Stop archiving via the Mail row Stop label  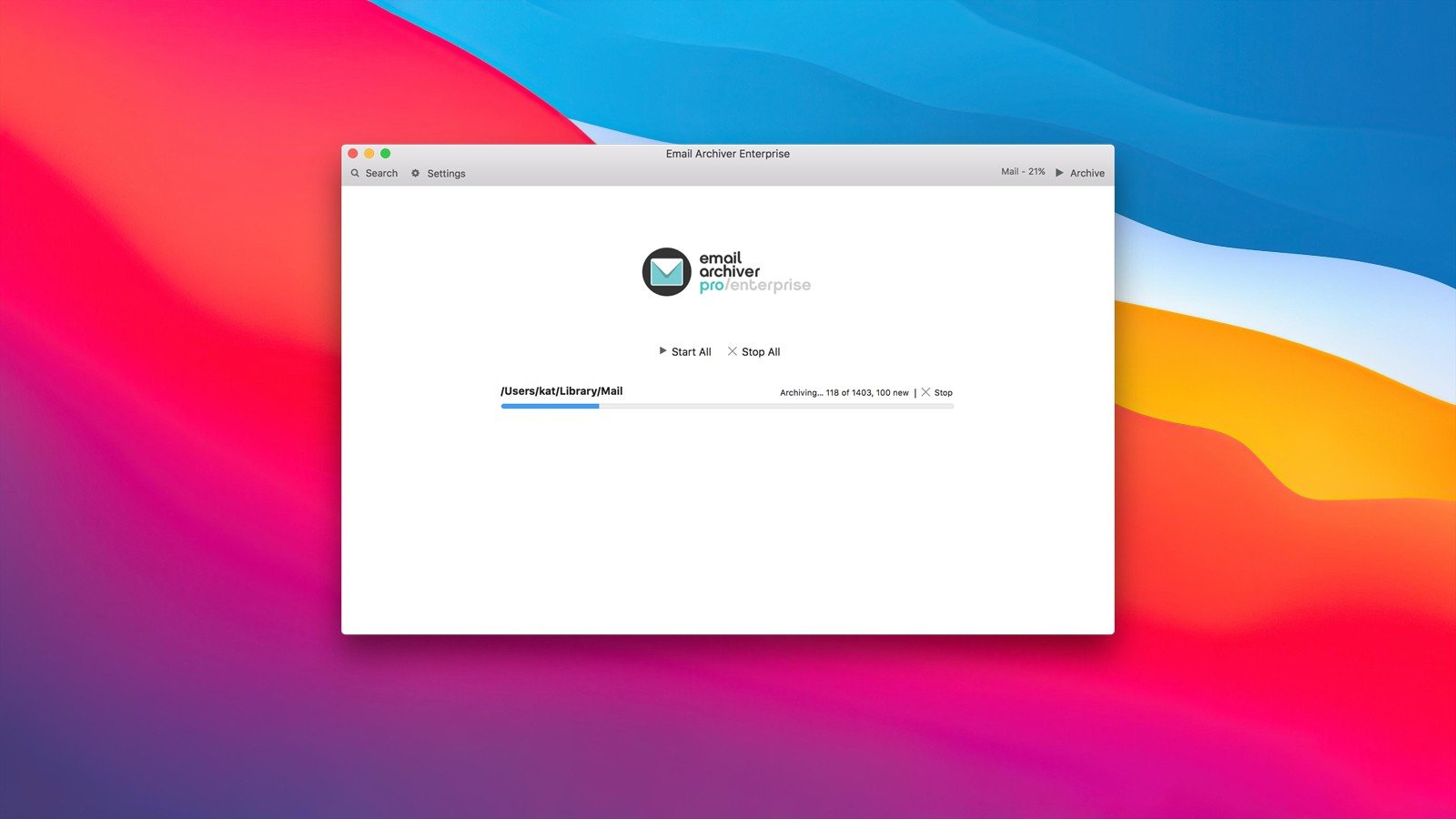click(944, 393)
